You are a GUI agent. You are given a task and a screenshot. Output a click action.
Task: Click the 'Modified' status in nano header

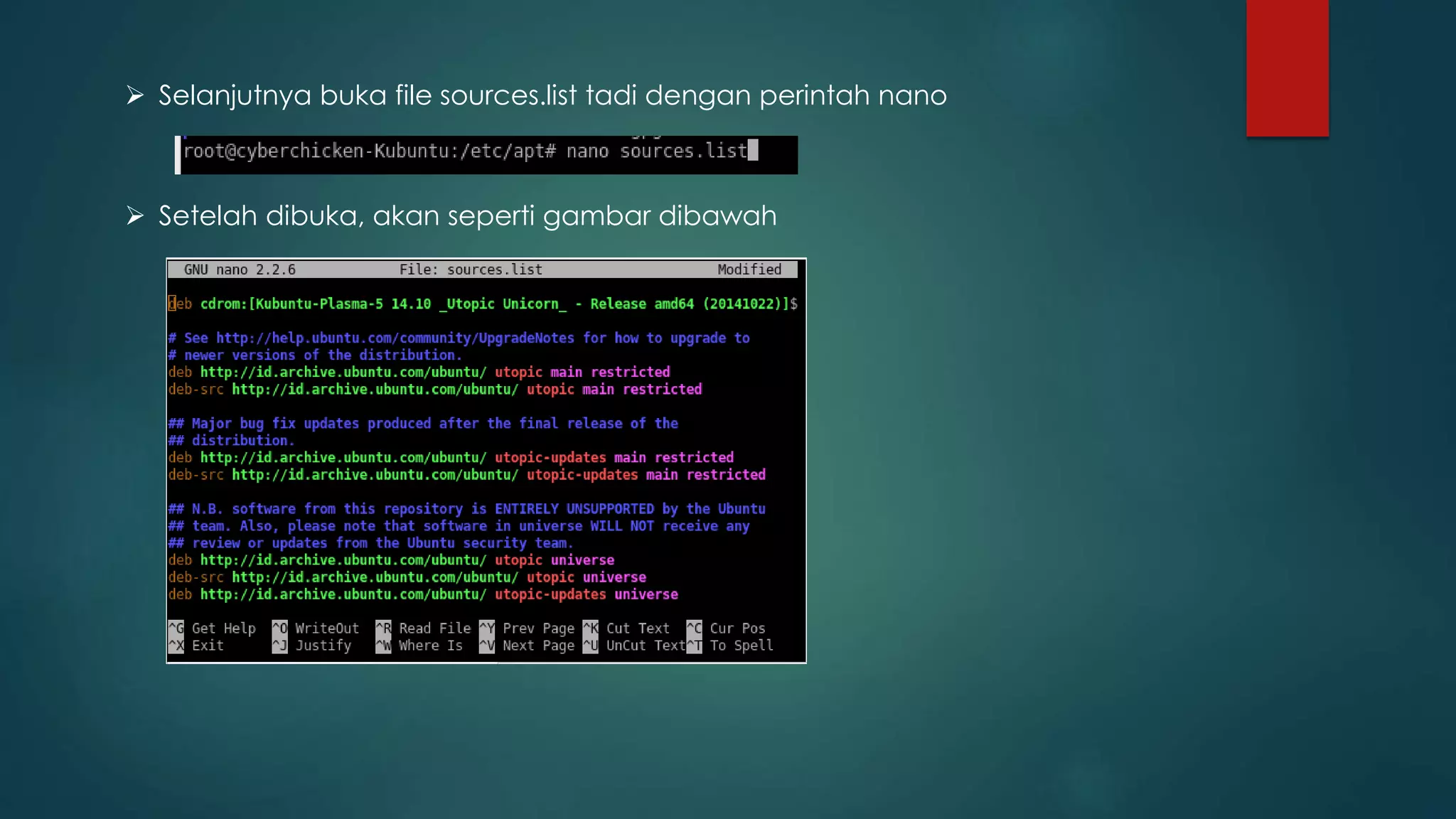coord(749,269)
